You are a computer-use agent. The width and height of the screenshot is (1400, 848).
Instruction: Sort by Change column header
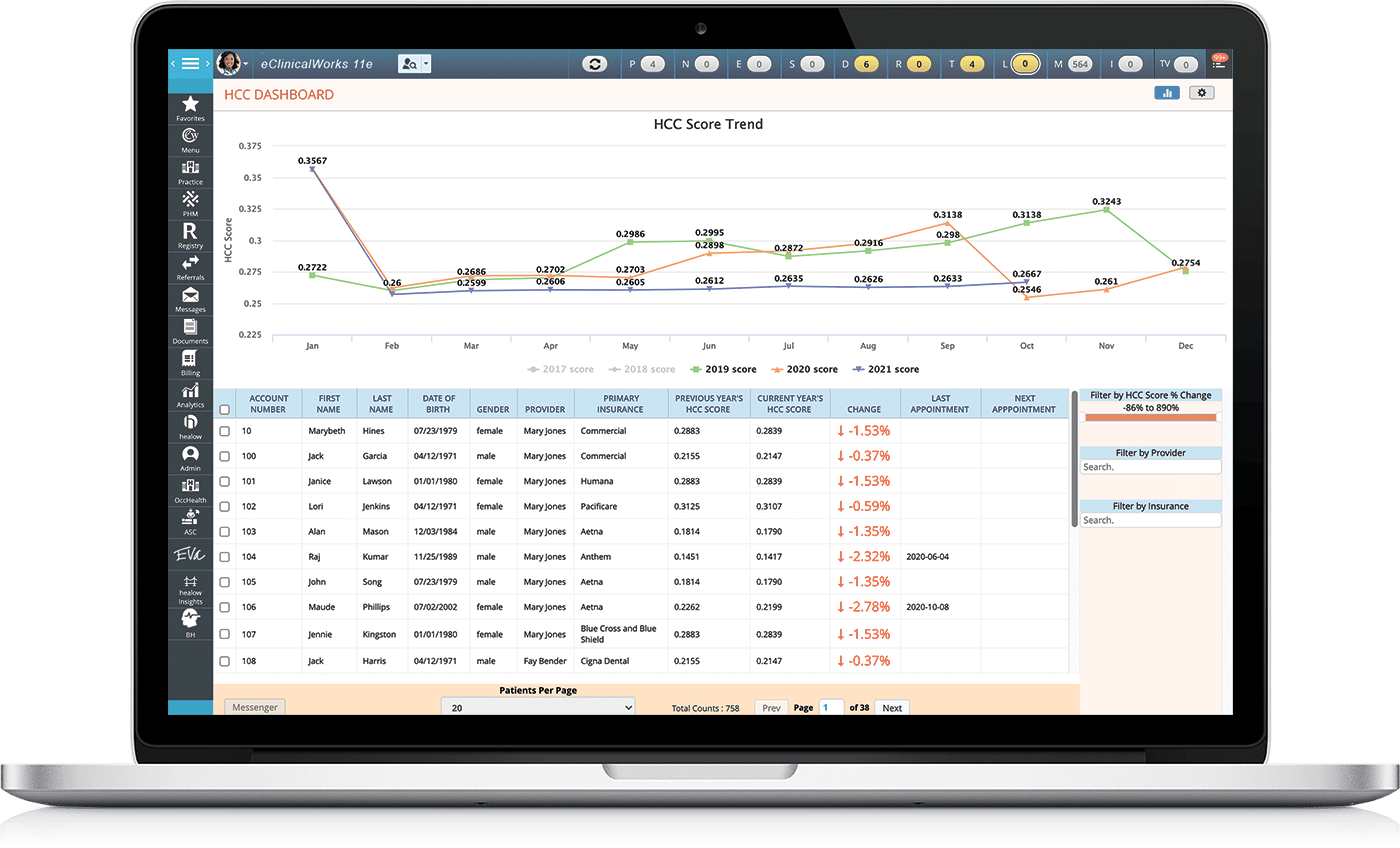tap(864, 404)
